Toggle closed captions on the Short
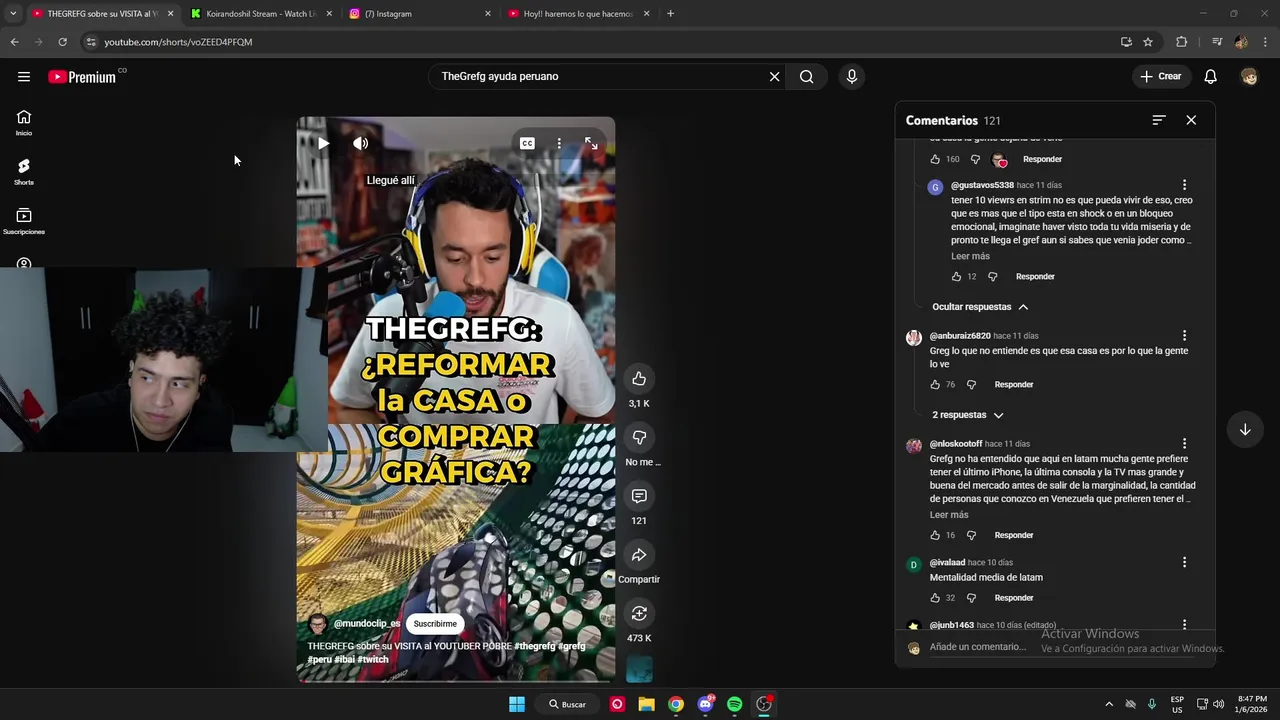The width and height of the screenshot is (1280, 720). tap(527, 143)
